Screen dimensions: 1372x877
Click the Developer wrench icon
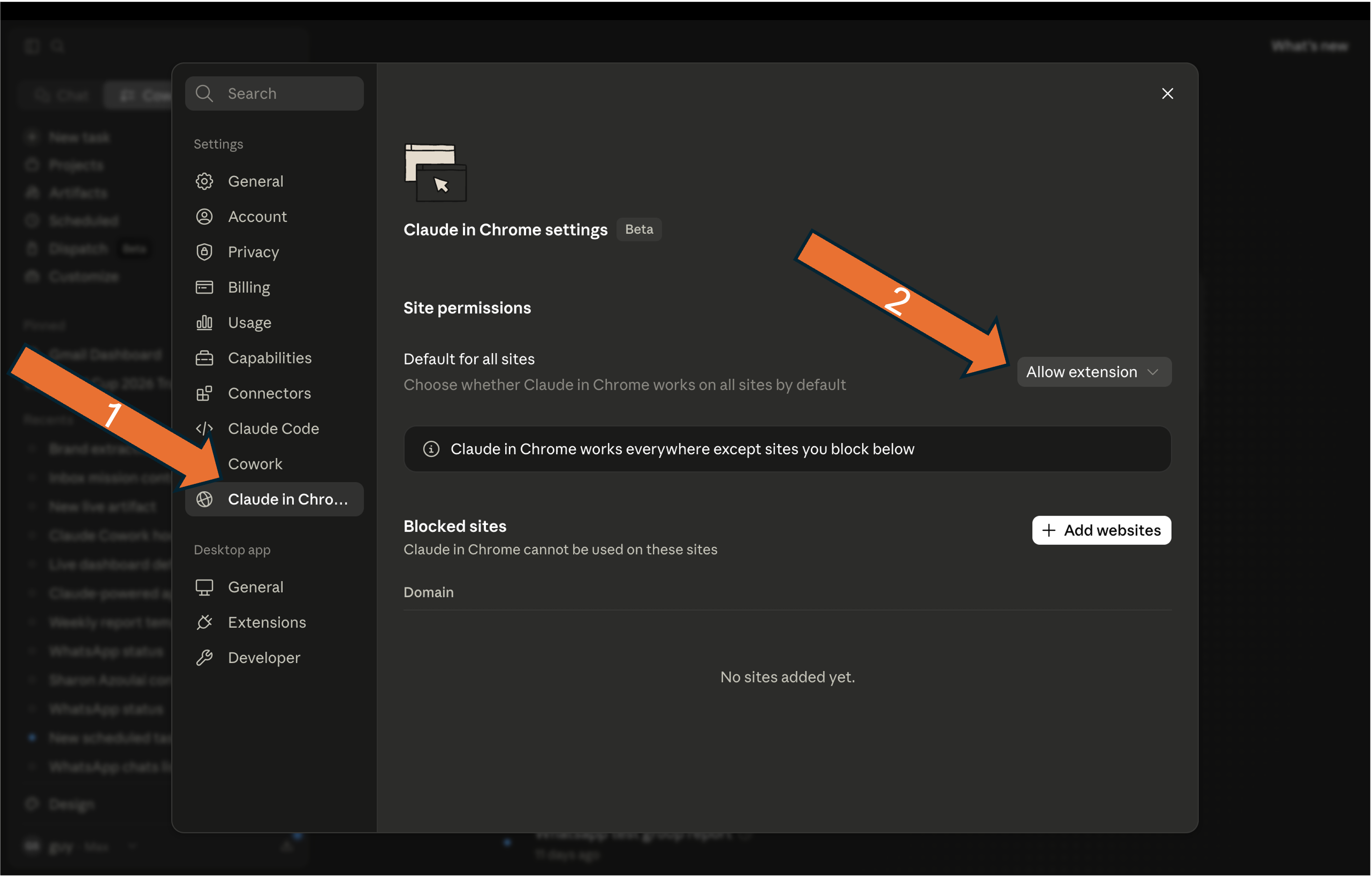(204, 658)
